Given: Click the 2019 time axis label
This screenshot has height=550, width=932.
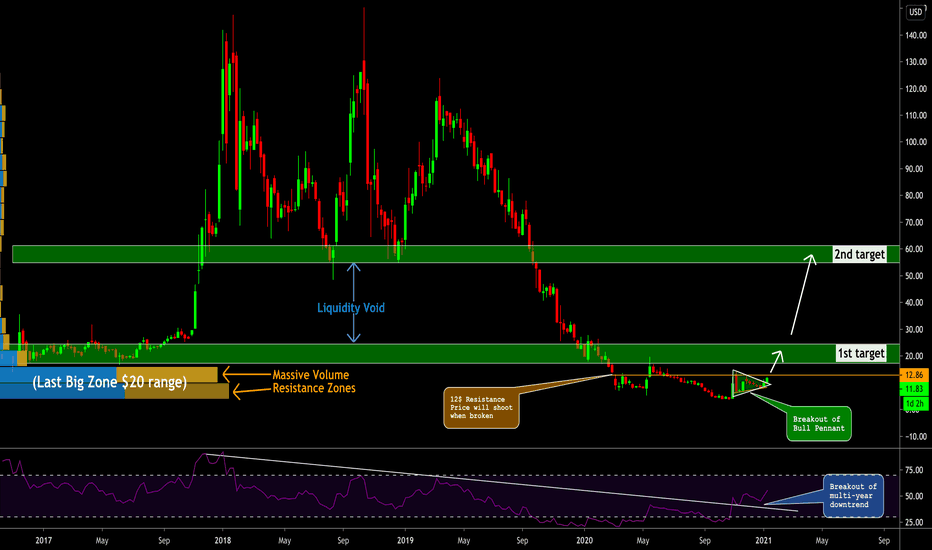Looking at the screenshot, I should [x=405, y=540].
